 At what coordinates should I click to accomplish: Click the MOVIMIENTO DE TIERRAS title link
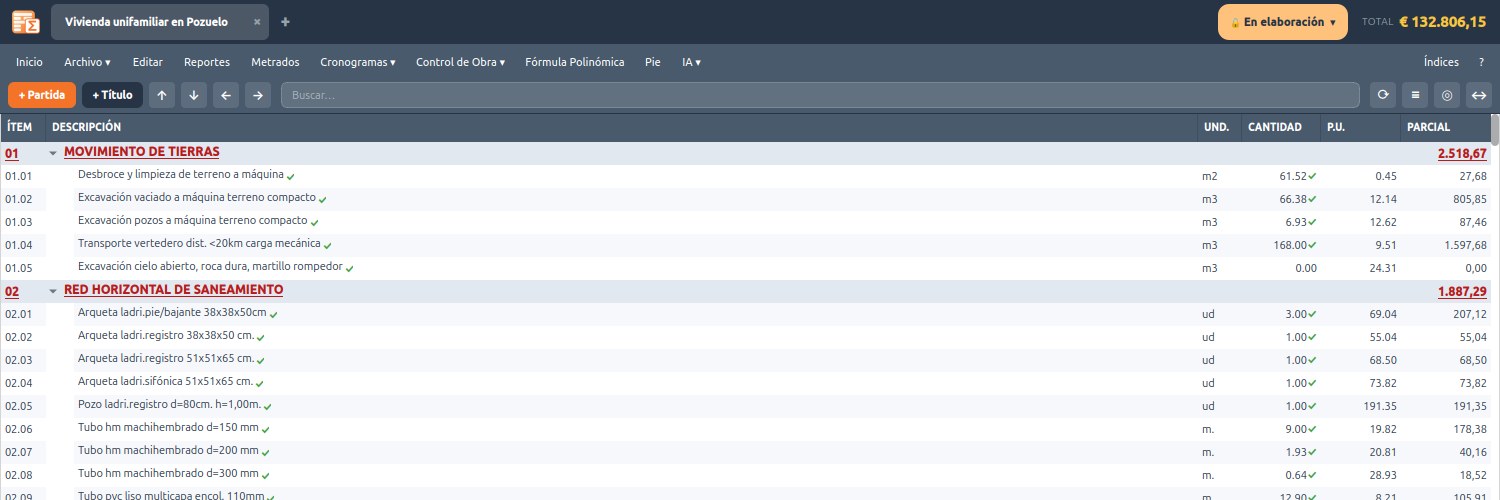142,152
